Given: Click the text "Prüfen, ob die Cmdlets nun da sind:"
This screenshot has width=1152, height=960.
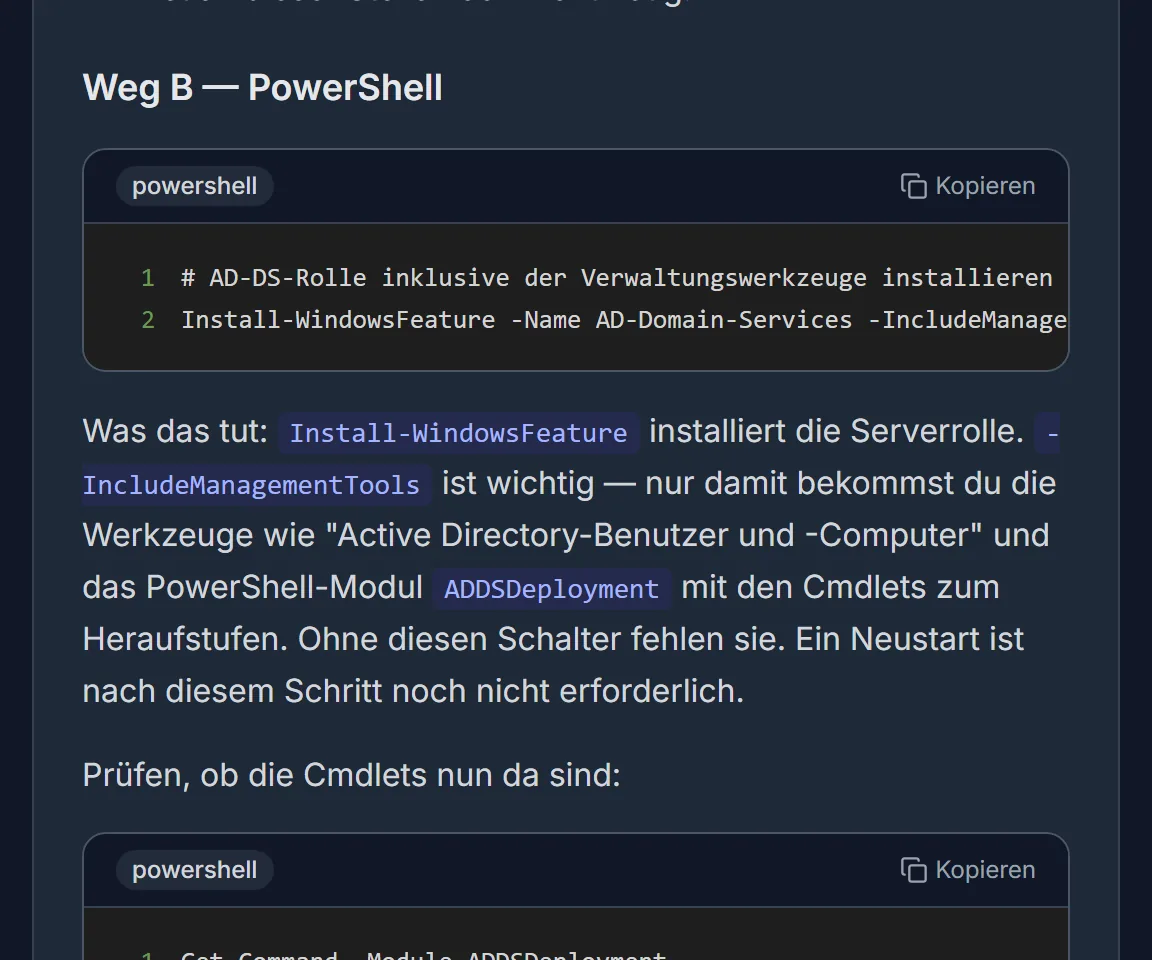Looking at the screenshot, I should (x=352, y=775).
